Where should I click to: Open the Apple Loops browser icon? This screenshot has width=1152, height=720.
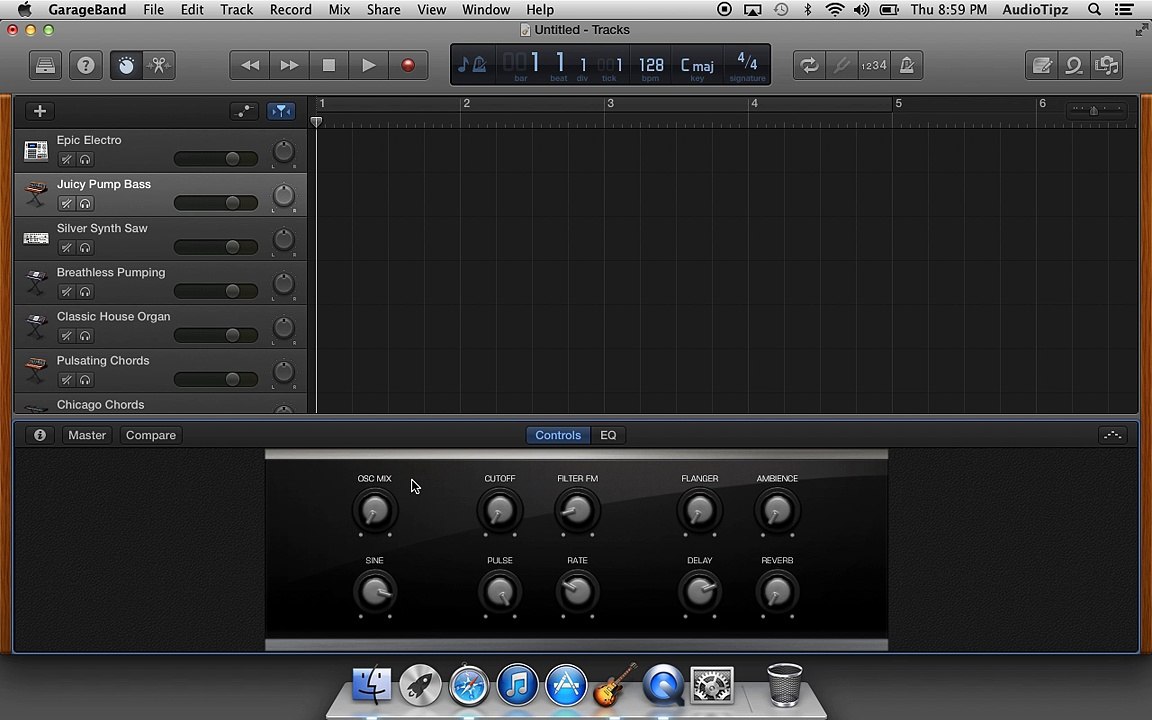1073,65
